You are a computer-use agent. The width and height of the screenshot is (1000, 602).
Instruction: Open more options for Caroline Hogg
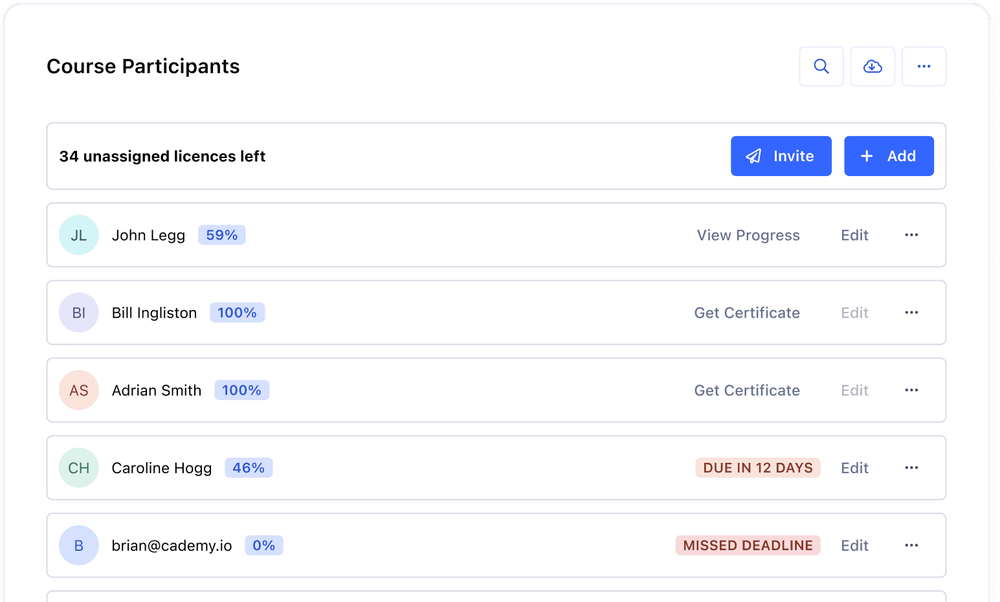tap(911, 467)
